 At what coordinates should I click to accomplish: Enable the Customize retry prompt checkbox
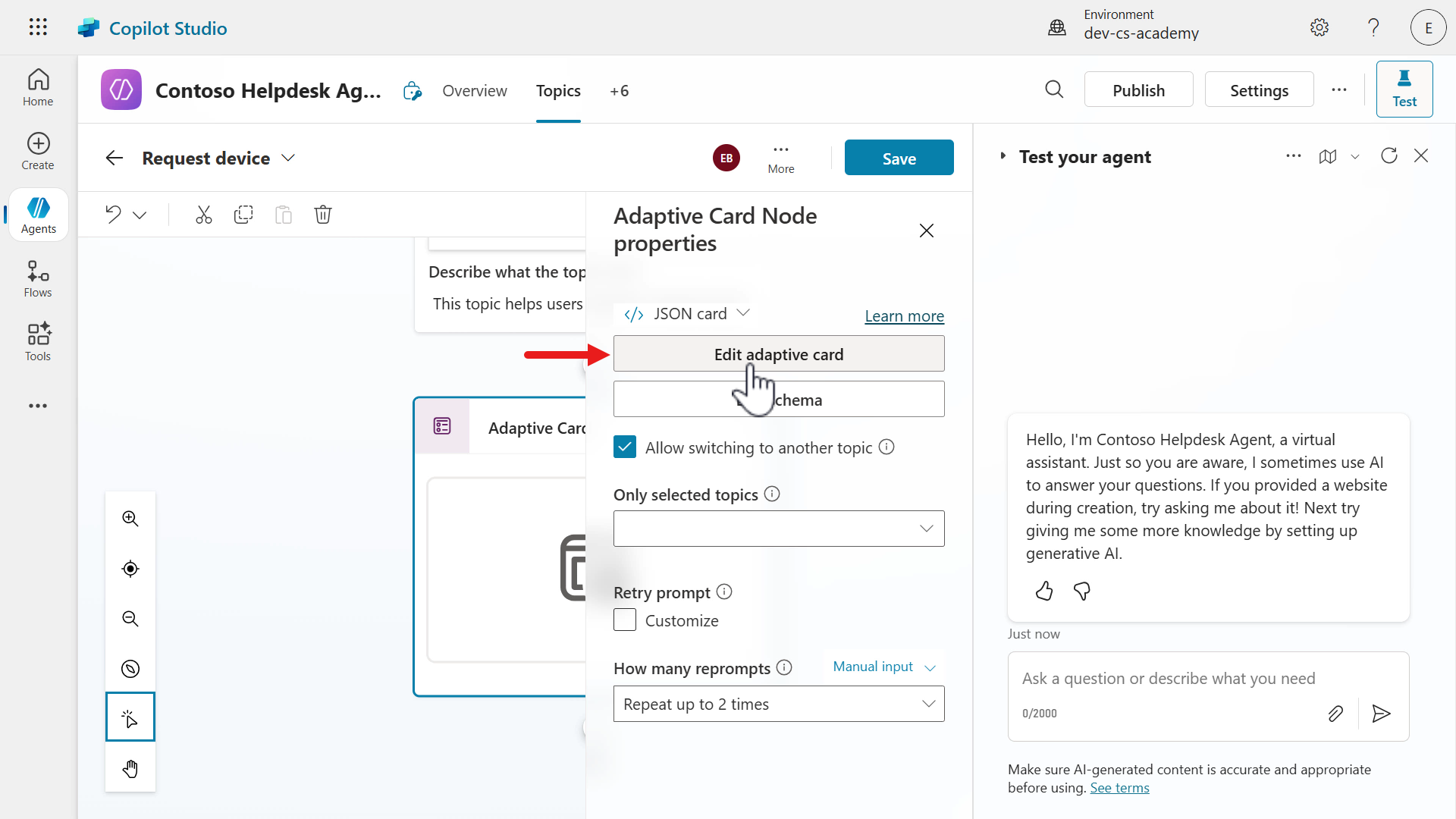click(625, 620)
